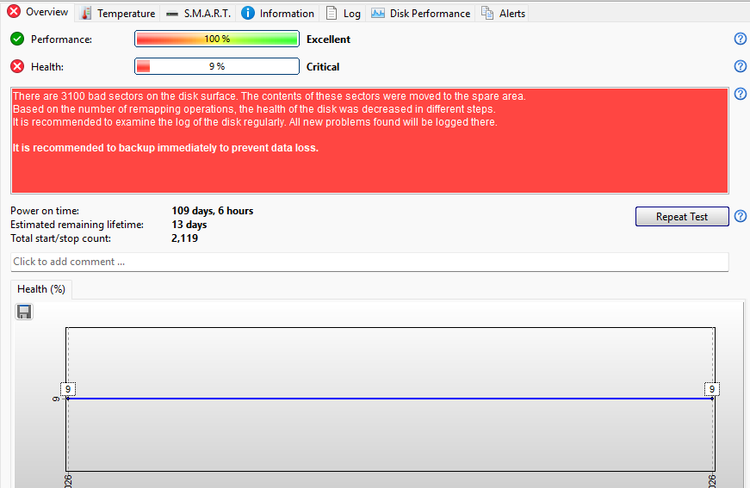This screenshot has height=488, width=750.
Task: Click the red Health status error icon
Action: (17, 66)
